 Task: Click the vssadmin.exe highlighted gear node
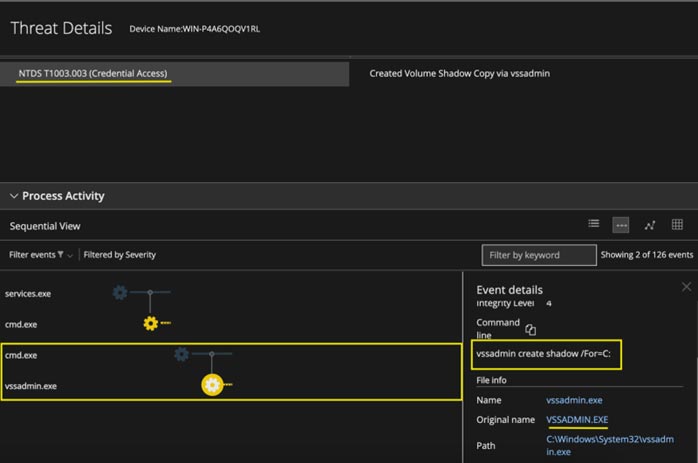click(212, 385)
